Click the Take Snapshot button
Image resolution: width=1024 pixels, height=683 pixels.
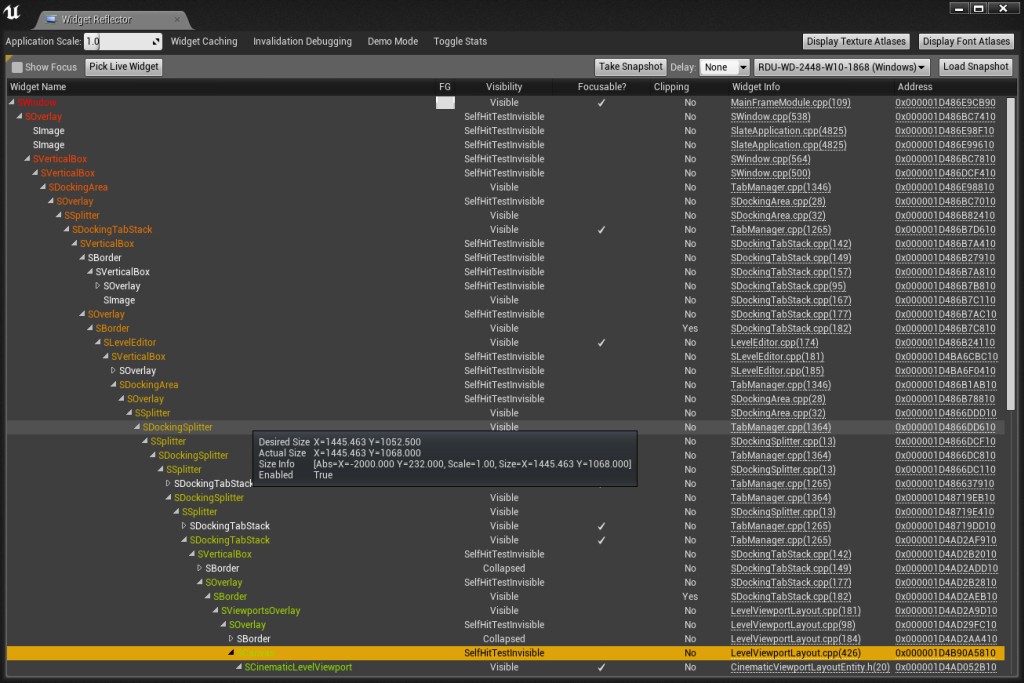(x=630, y=67)
